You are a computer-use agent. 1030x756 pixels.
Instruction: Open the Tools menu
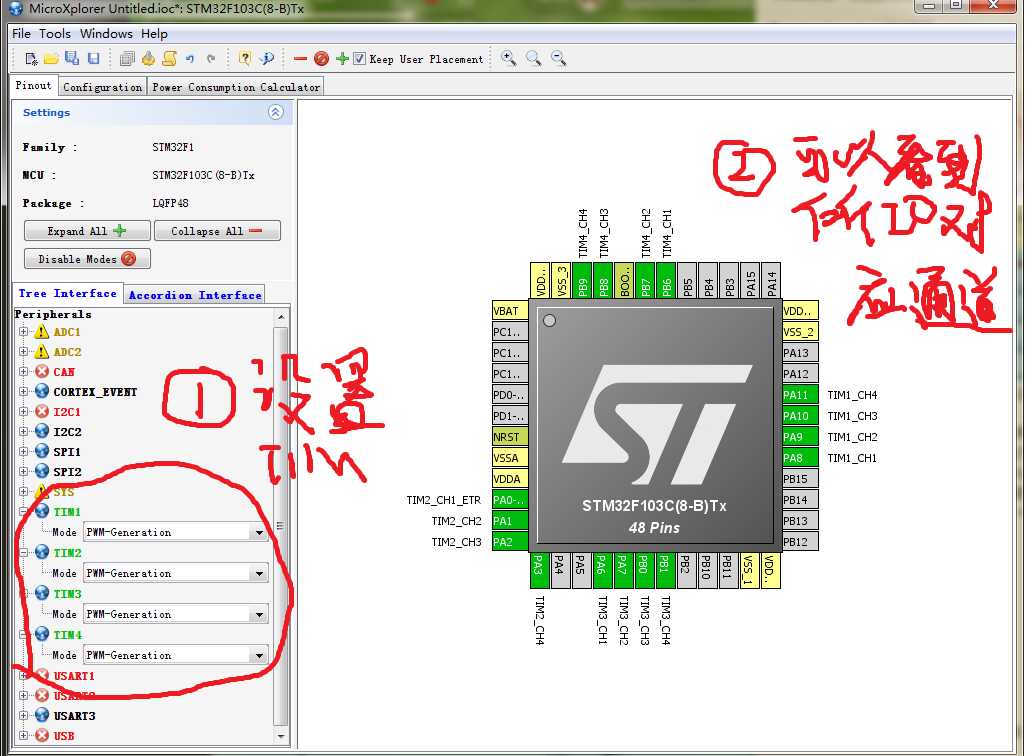[55, 33]
